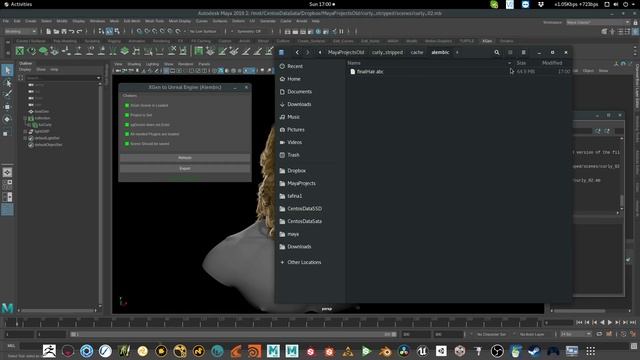Show all applications grid in dock
The image size is (640, 360).
[590, 351]
